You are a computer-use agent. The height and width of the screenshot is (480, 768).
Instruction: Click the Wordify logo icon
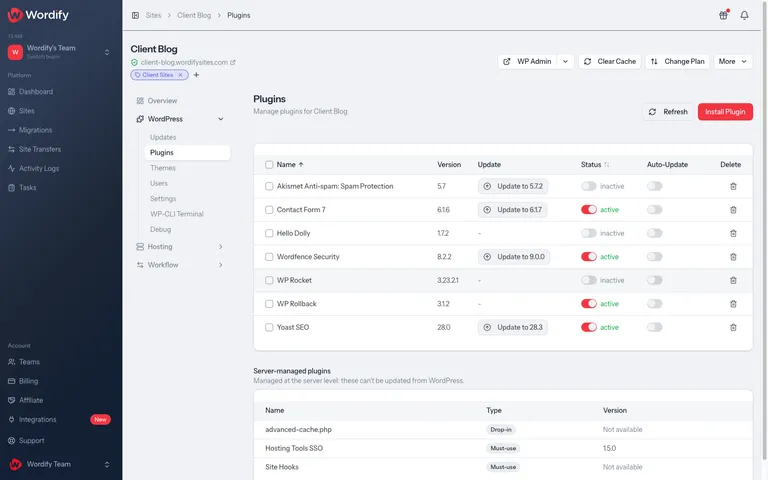point(15,15)
